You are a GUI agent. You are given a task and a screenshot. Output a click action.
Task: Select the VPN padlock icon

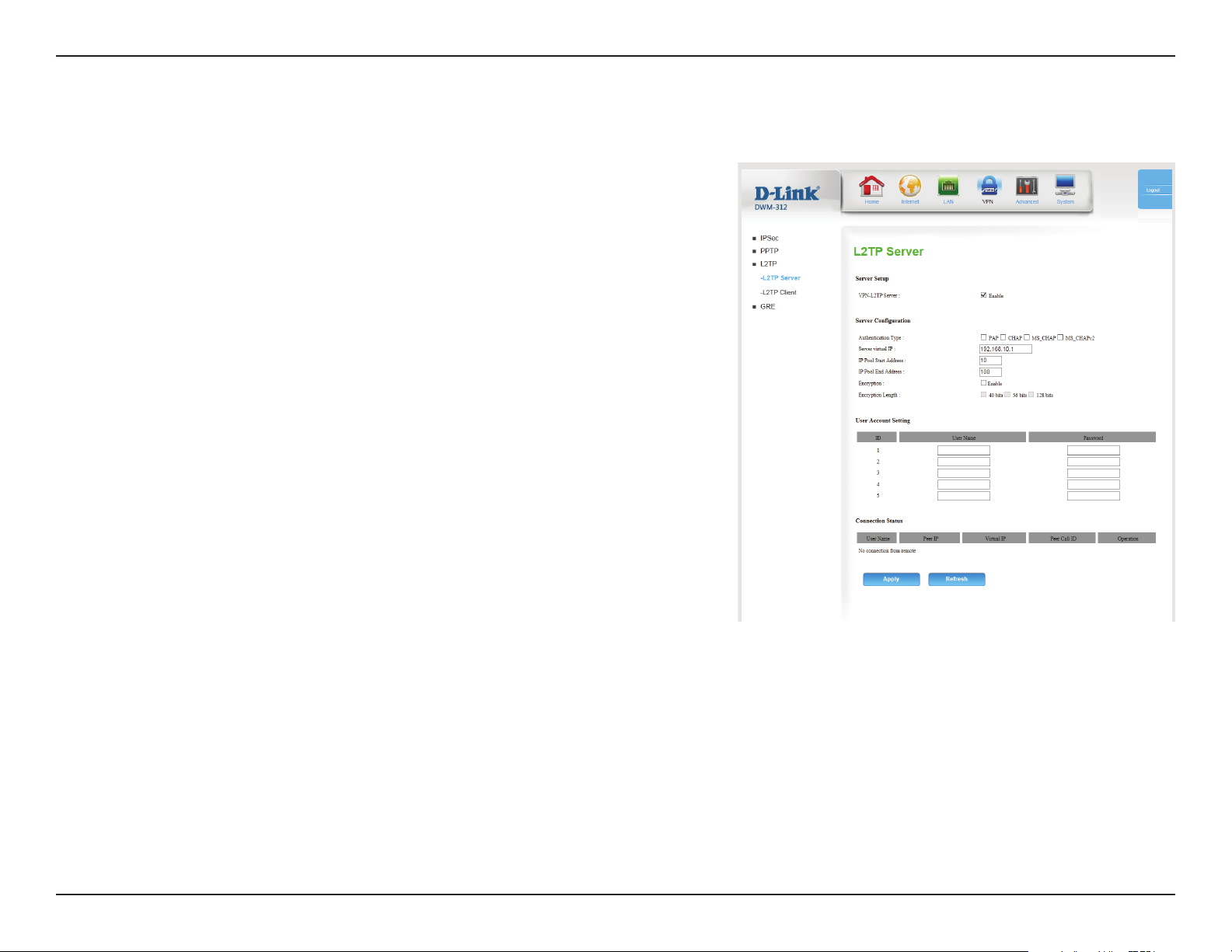(987, 187)
